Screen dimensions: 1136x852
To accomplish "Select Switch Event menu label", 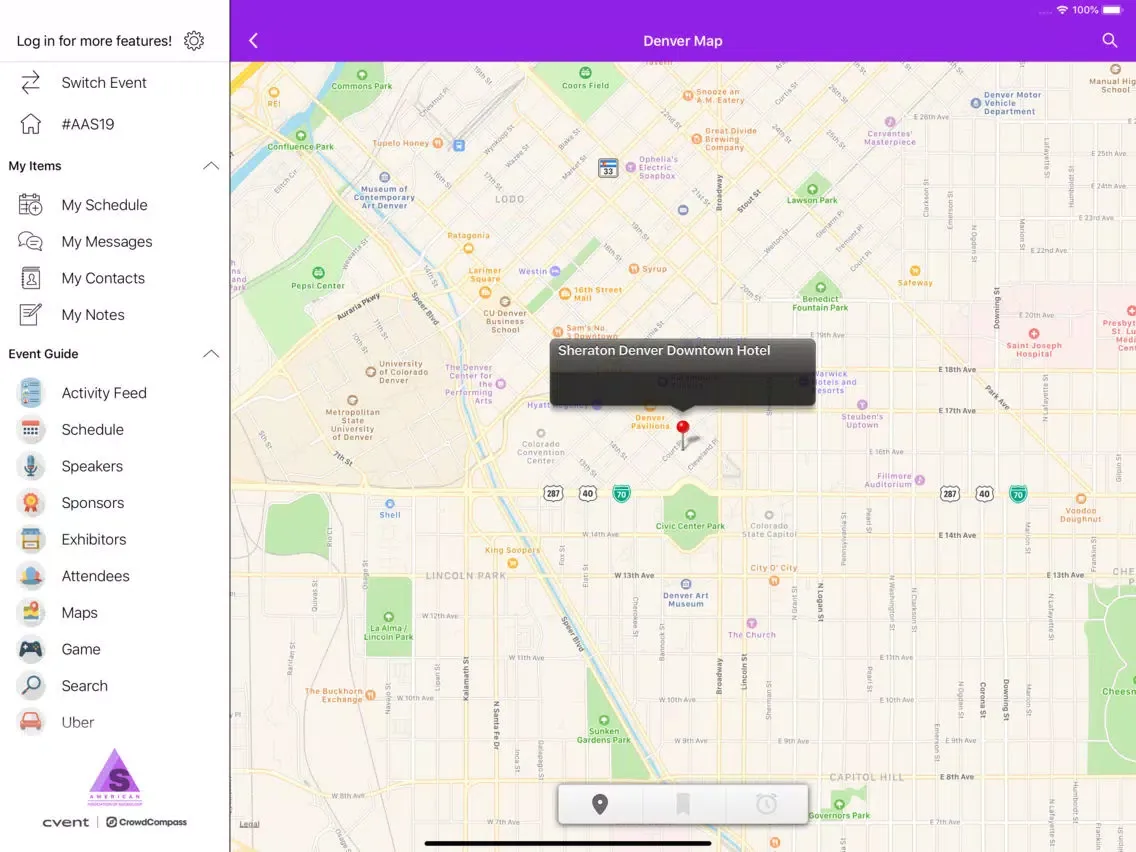I will (x=104, y=83).
